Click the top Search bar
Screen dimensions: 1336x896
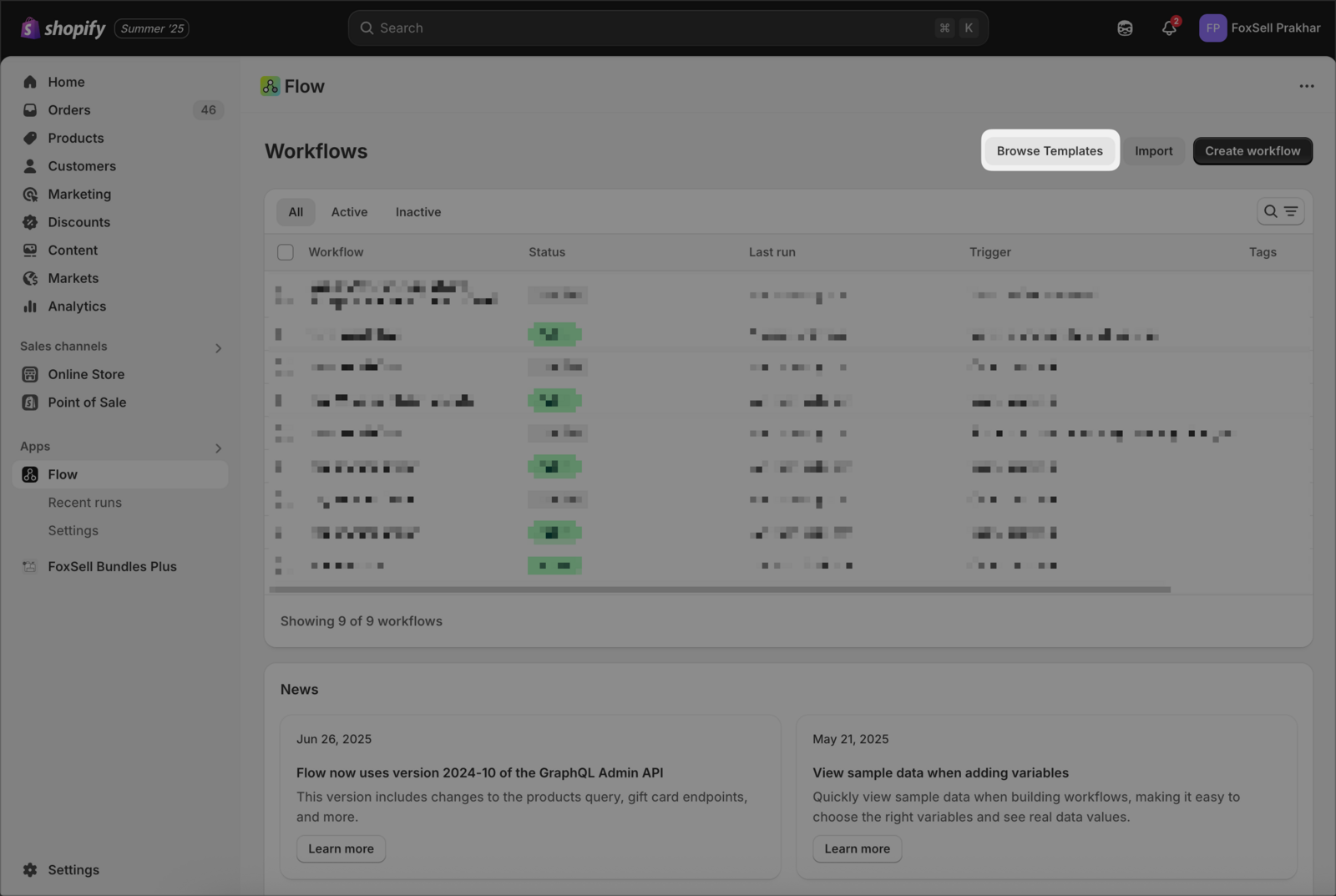tap(666, 28)
